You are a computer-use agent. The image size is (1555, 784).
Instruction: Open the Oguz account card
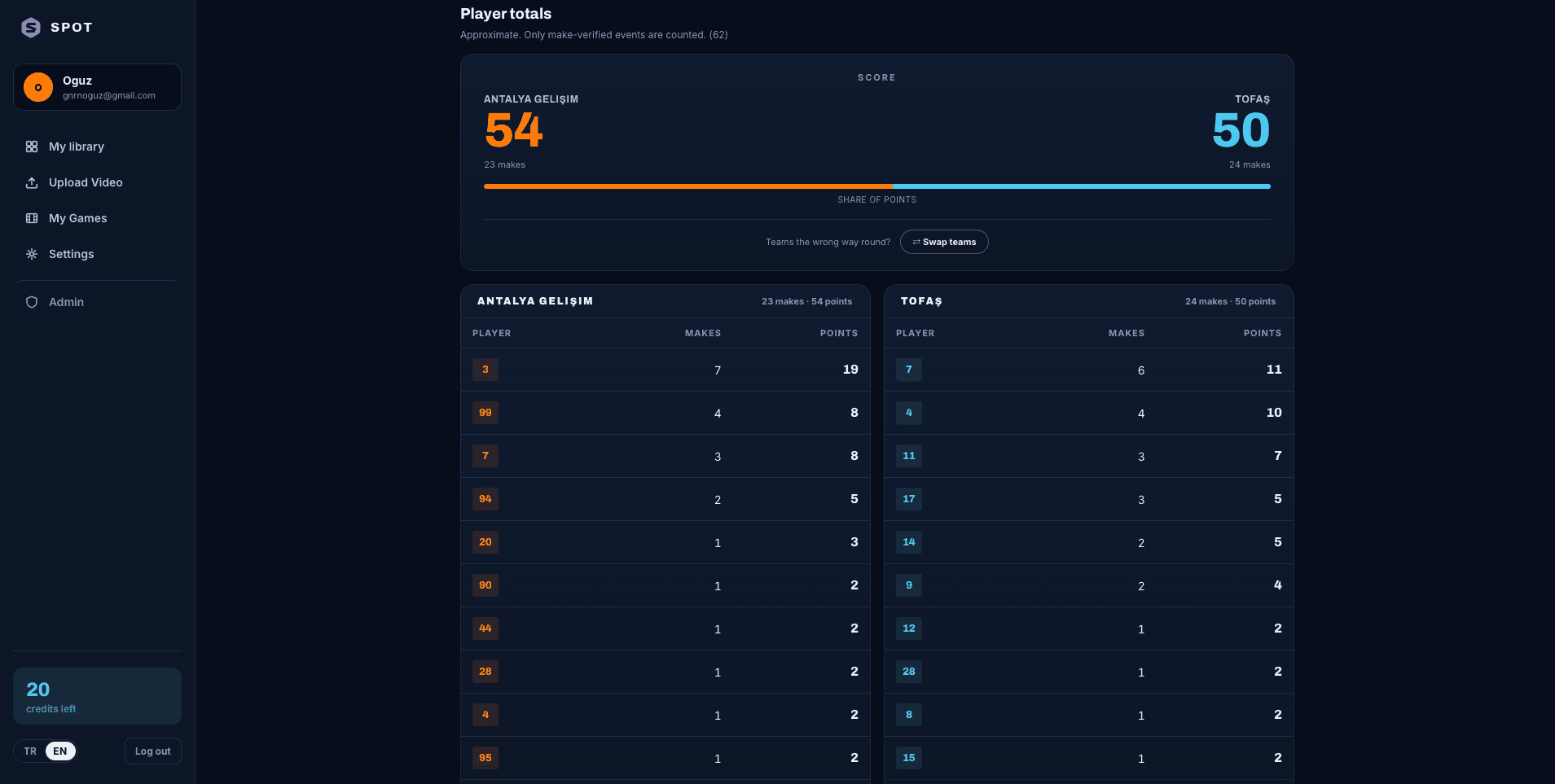click(x=97, y=87)
